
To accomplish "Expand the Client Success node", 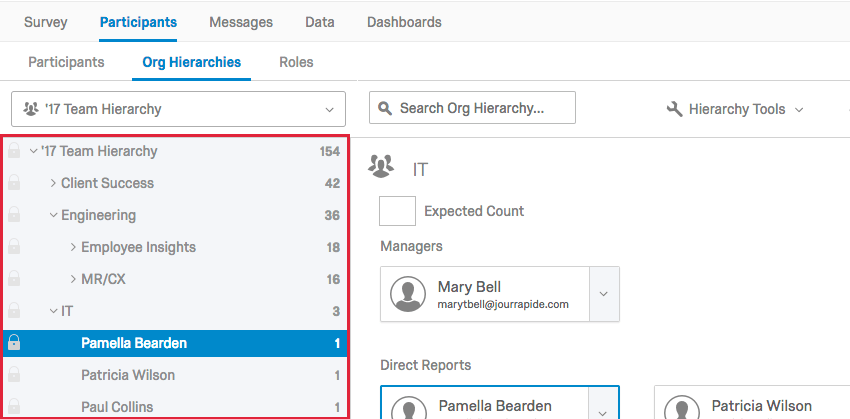I will 53,183.
